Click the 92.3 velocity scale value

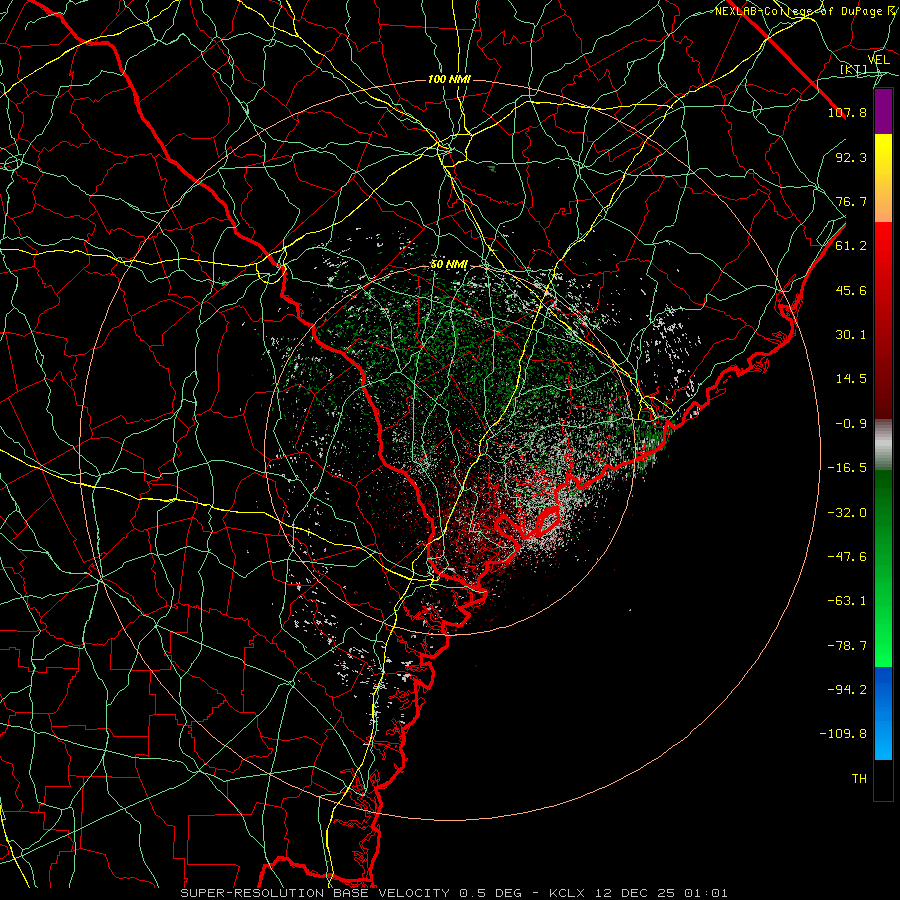point(851,157)
